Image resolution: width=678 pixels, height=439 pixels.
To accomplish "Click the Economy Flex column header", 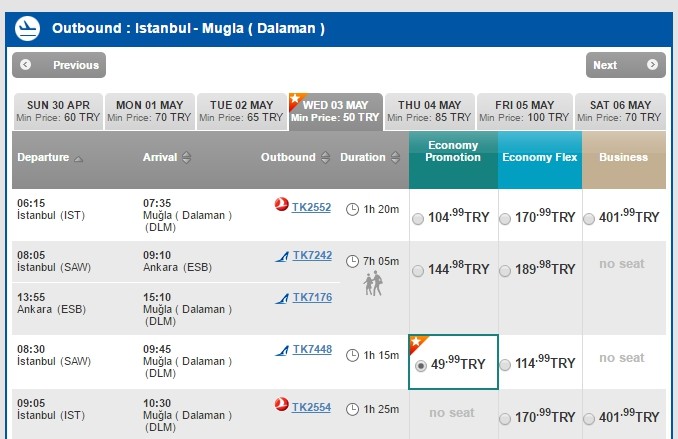I will (x=540, y=157).
